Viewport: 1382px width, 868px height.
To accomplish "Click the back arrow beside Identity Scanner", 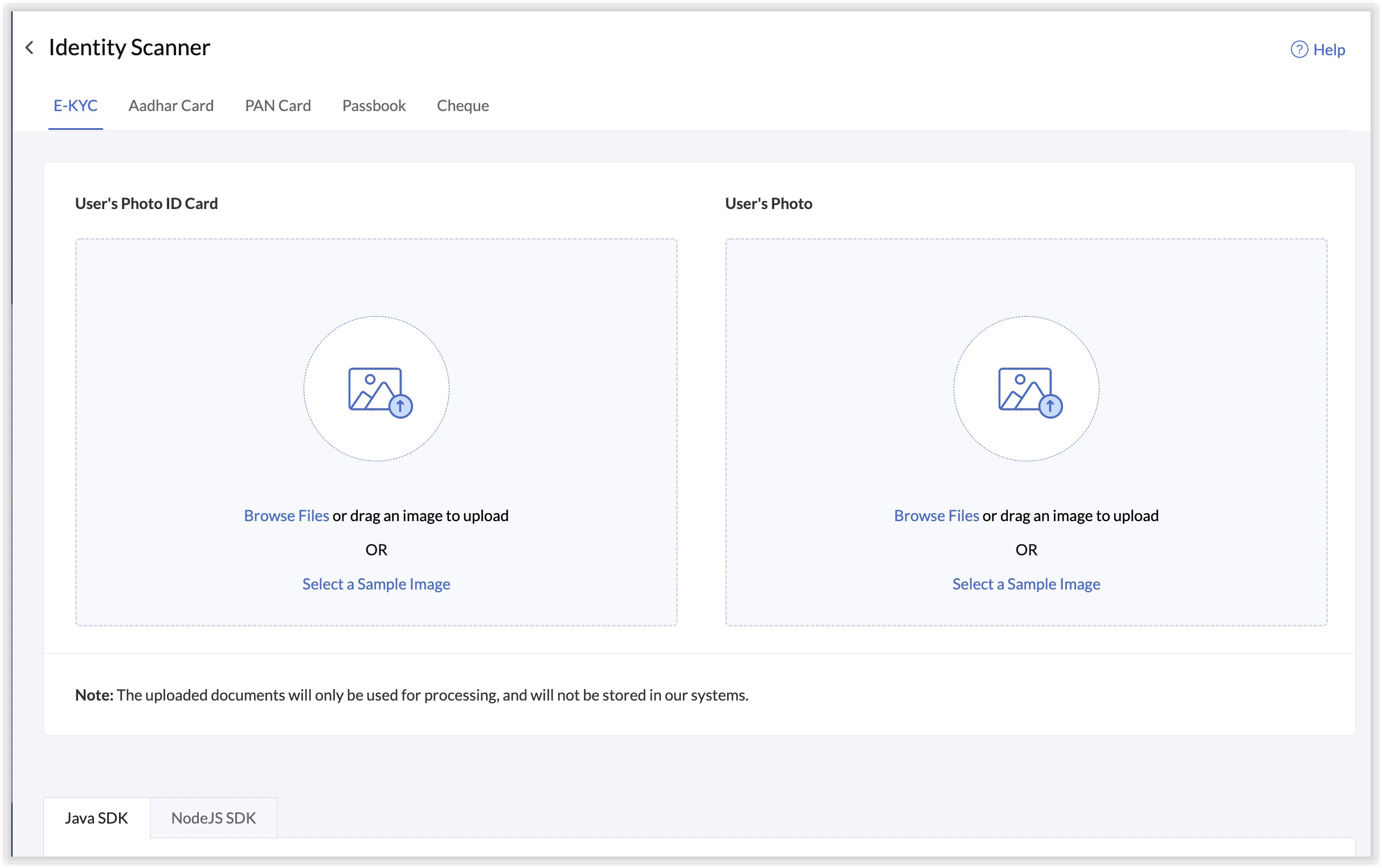I will tap(29, 47).
